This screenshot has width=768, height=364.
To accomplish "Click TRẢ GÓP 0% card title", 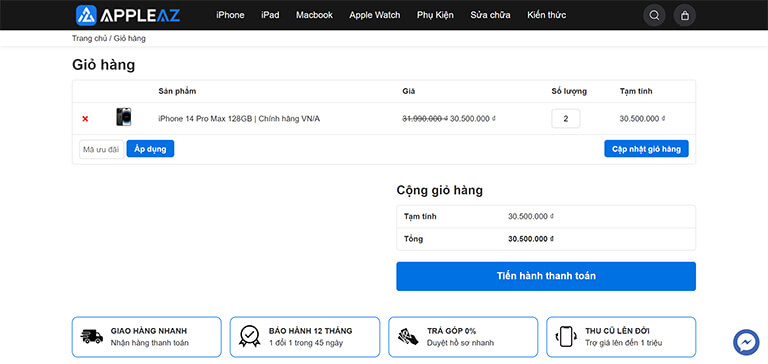I will 451,331.
